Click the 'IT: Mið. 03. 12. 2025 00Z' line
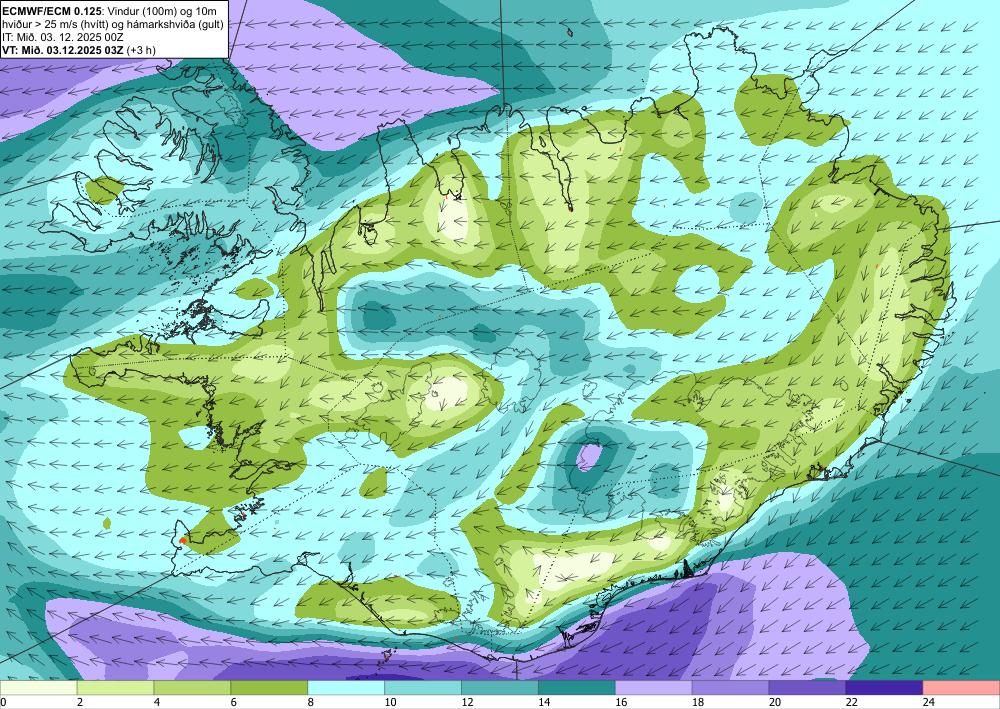 point(62,37)
